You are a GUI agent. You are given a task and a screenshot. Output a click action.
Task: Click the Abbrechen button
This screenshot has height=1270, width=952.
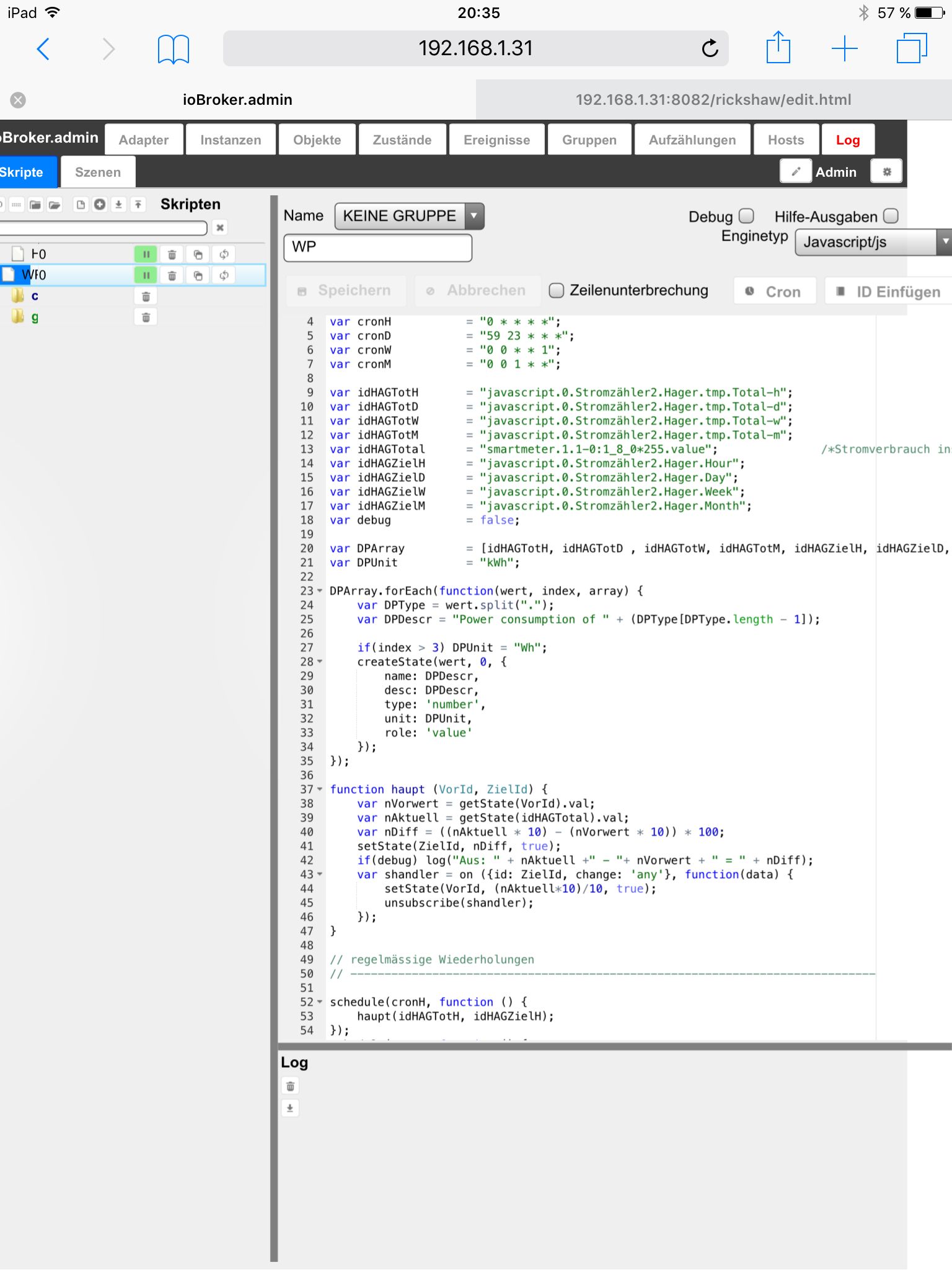pos(477,290)
